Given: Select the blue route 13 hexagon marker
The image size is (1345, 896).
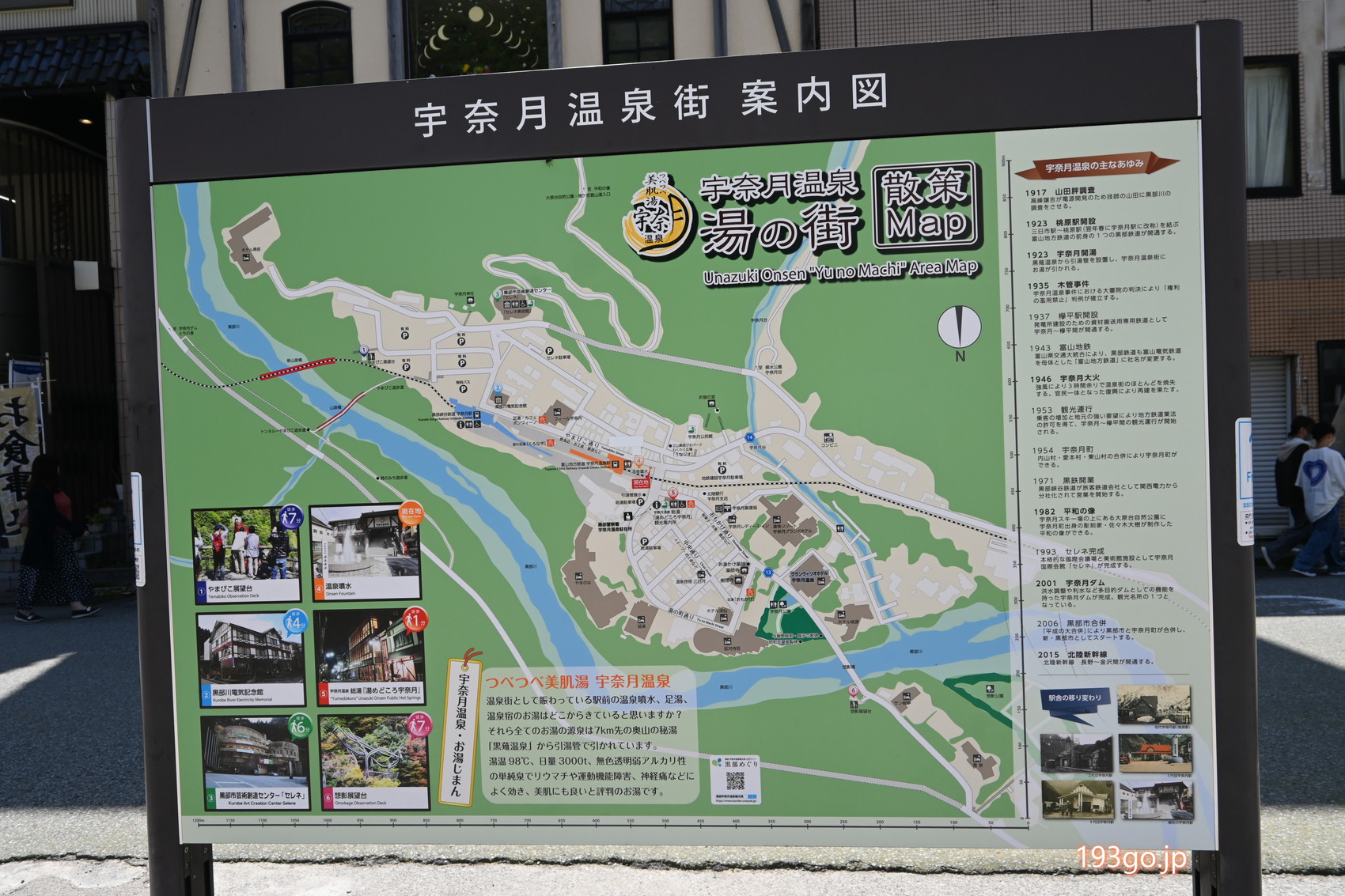Looking at the screenshot, I should [767, 572].
